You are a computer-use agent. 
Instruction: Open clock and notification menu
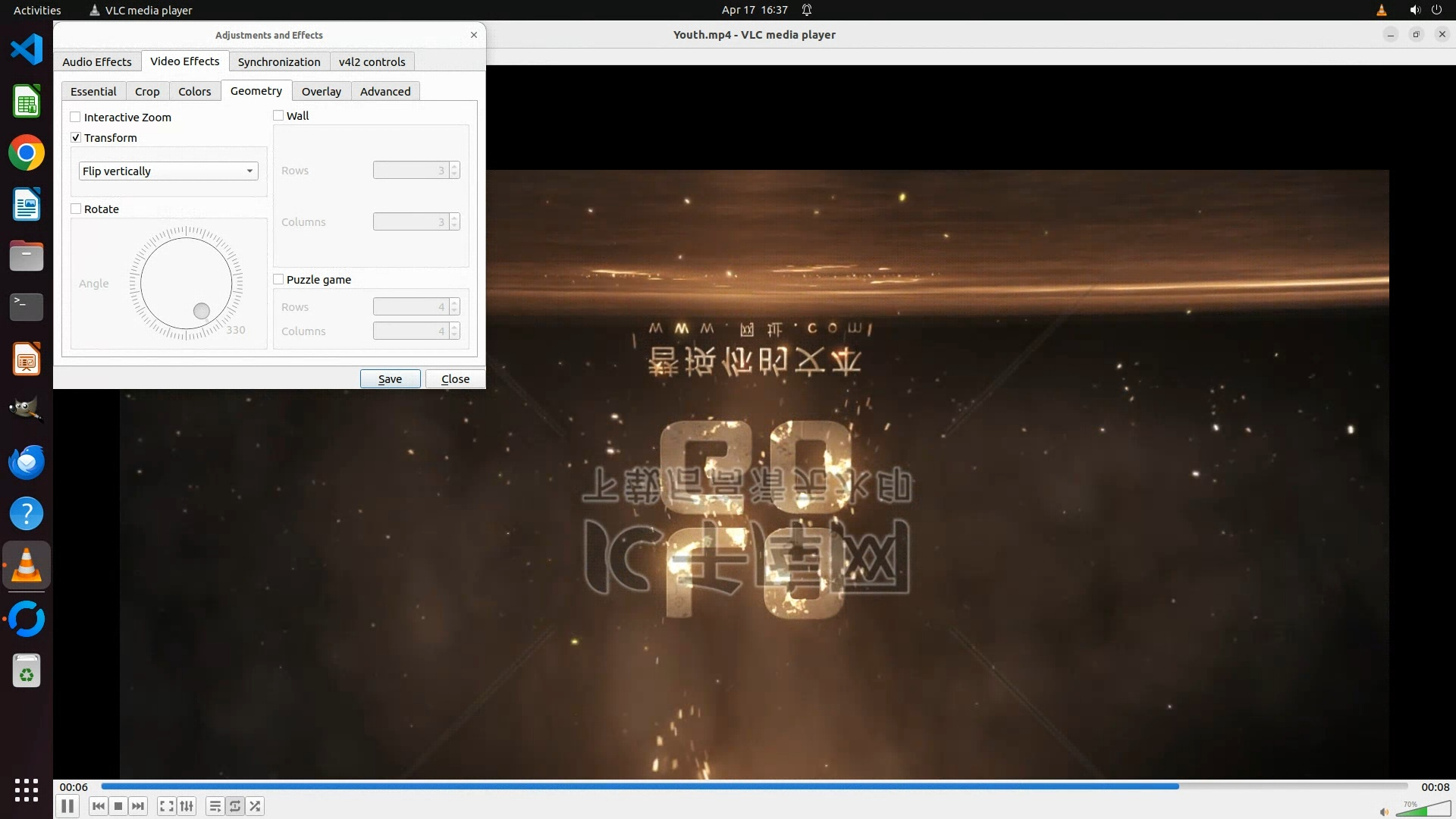pos(755,10)
